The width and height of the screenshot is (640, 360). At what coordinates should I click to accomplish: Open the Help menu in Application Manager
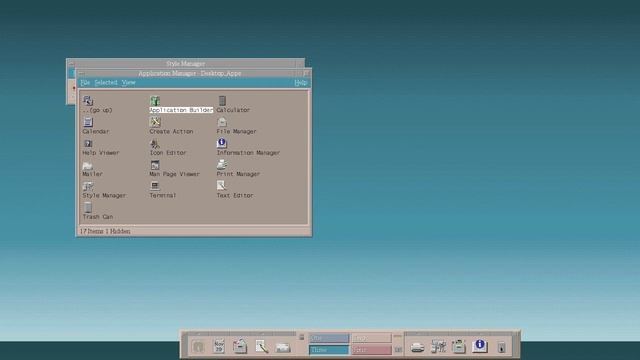(300, 82)
